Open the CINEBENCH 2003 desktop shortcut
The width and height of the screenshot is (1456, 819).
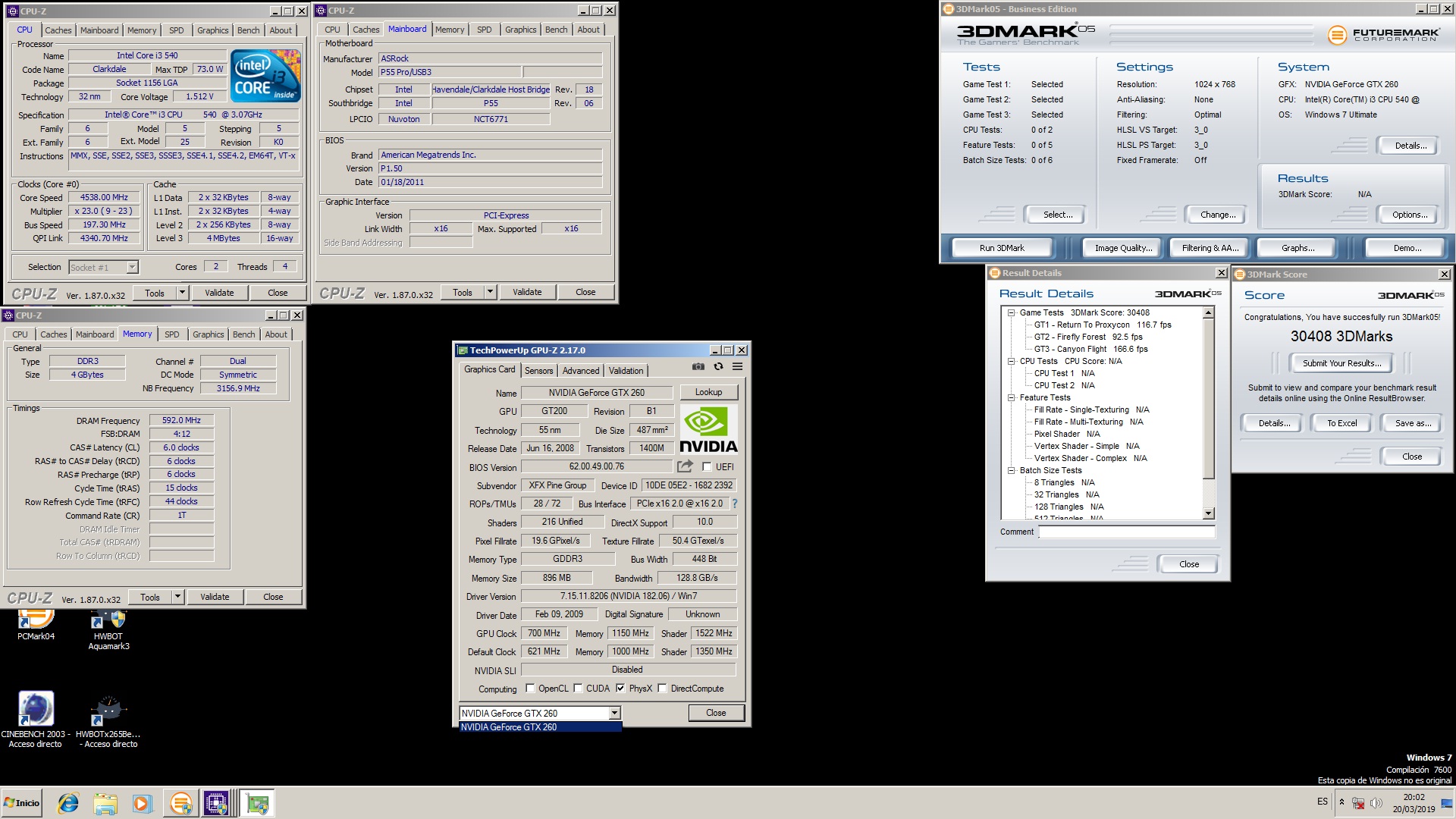click(36, 719)
